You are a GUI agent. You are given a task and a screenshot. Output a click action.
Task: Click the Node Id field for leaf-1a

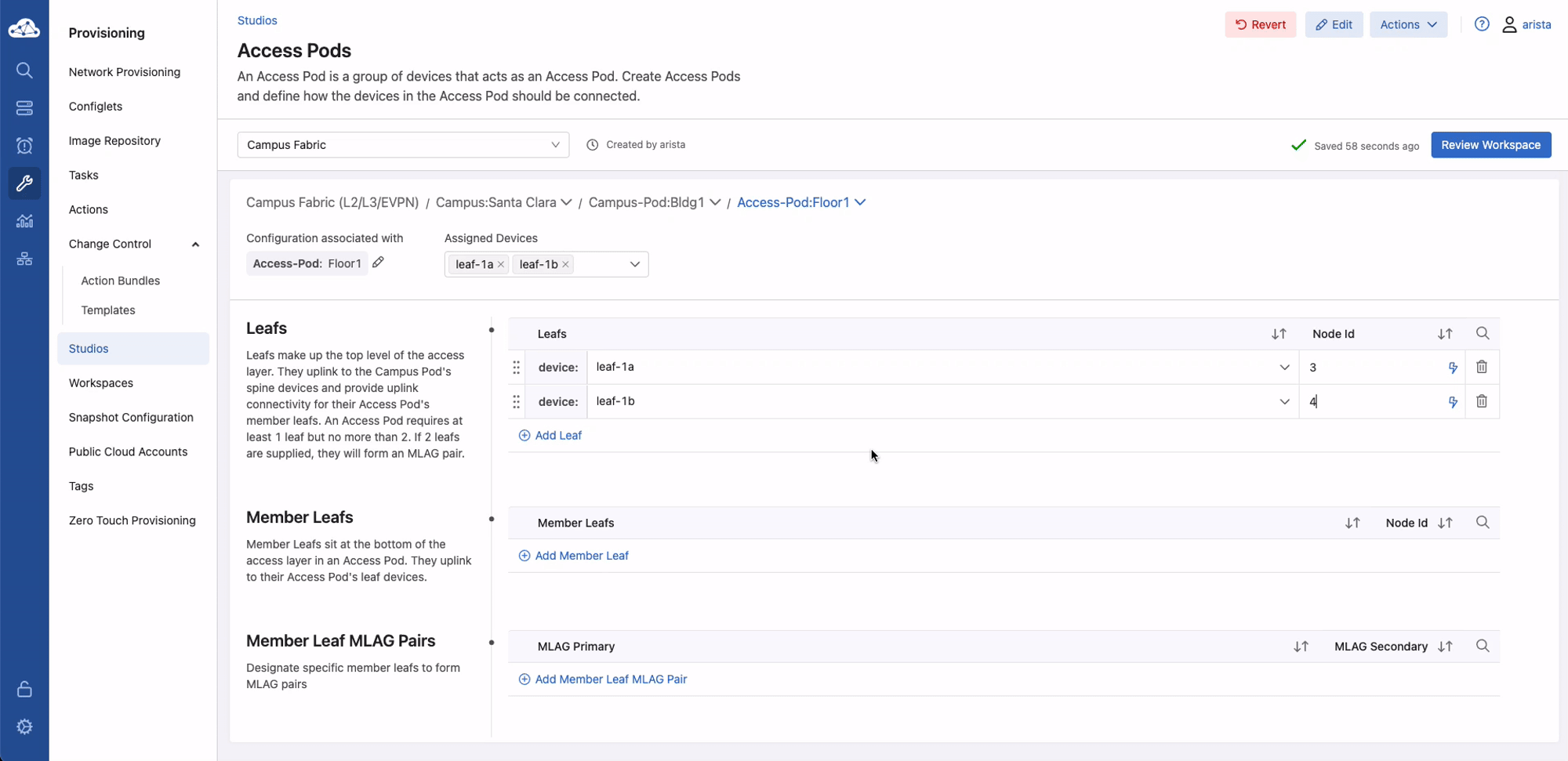tap(1372, 368)
